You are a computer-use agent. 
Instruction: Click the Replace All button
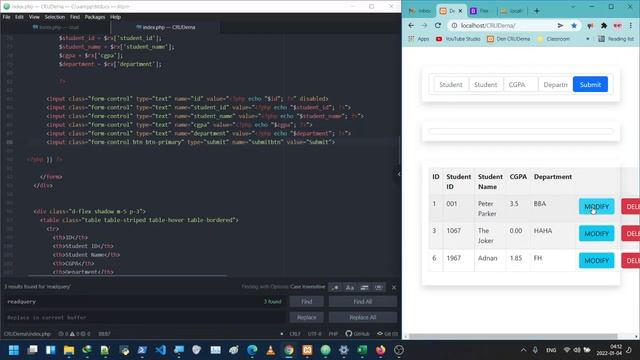click(362, 317)
